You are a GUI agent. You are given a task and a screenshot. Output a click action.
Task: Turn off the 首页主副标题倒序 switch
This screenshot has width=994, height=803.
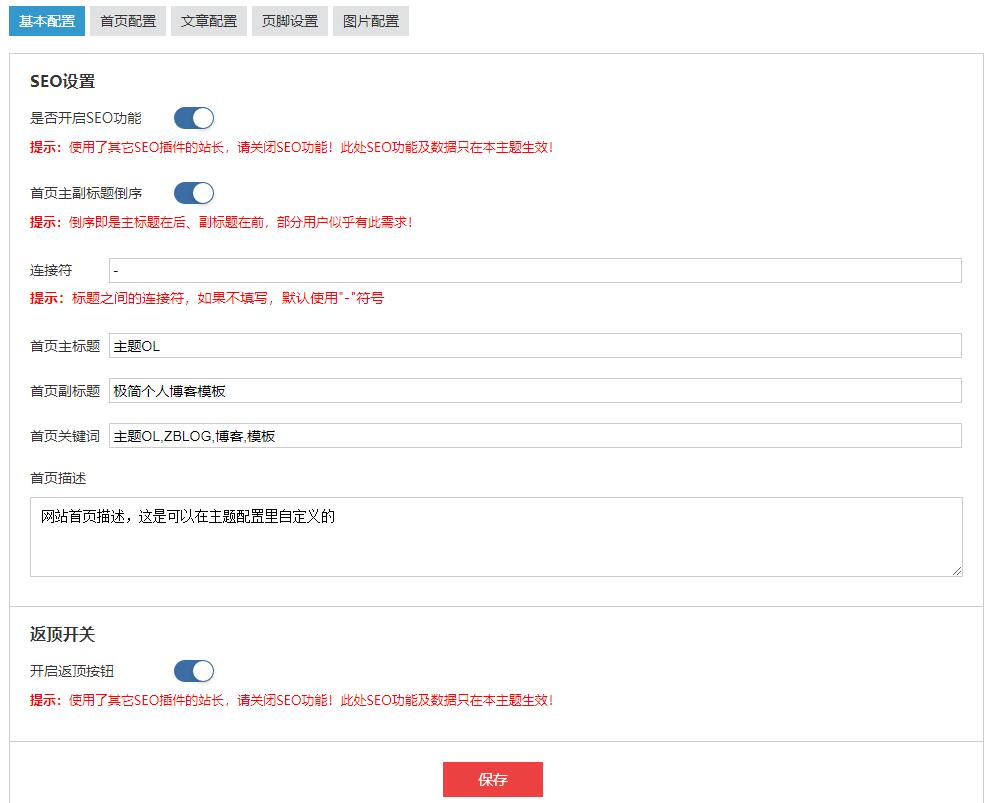click(x=194, y=193)
